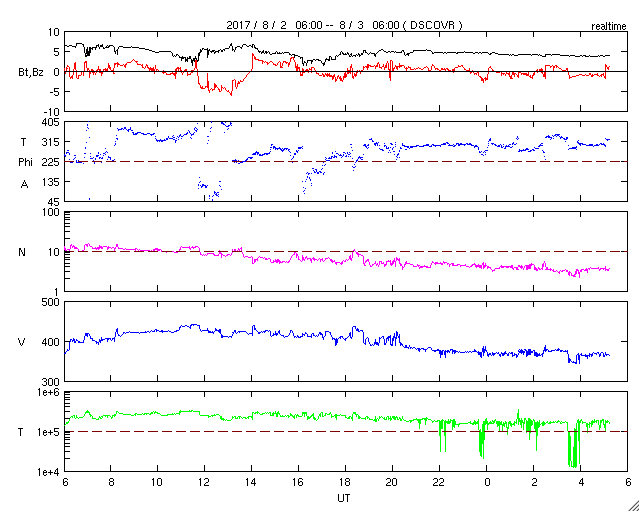Click the '225' tick label on the Phi panel
The width and height of the screenshot is (640, 512).
(51, 162)
